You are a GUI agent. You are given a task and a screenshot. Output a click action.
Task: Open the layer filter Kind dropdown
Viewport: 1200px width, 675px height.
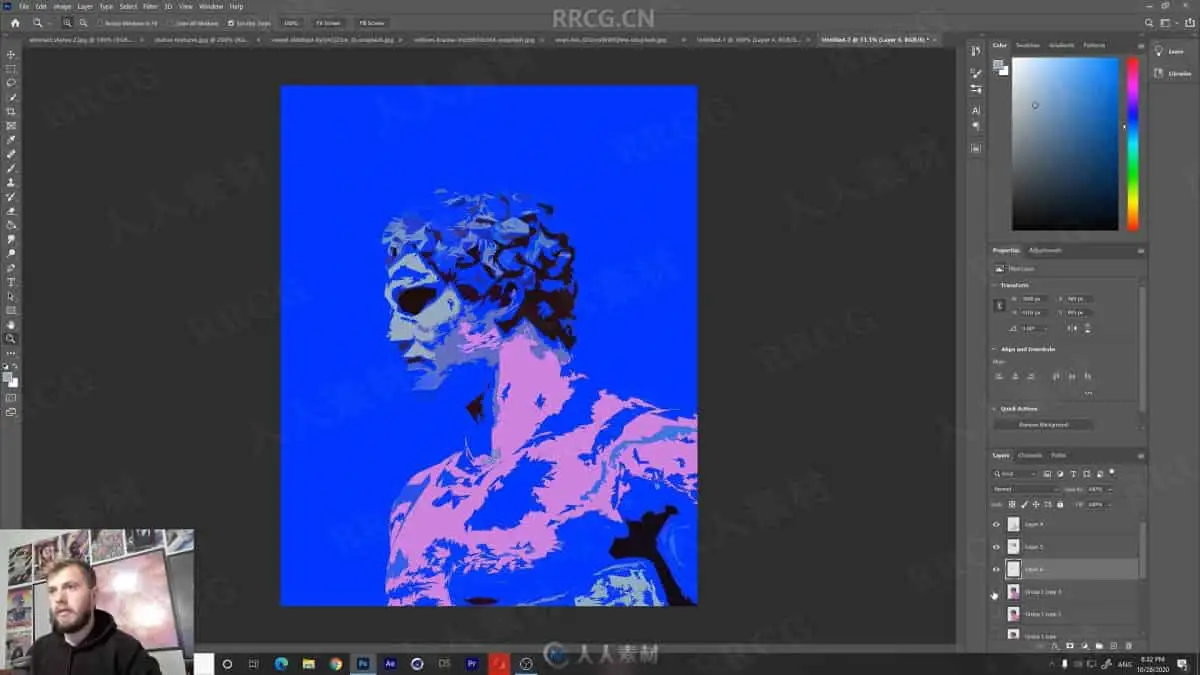(1015, 473)
